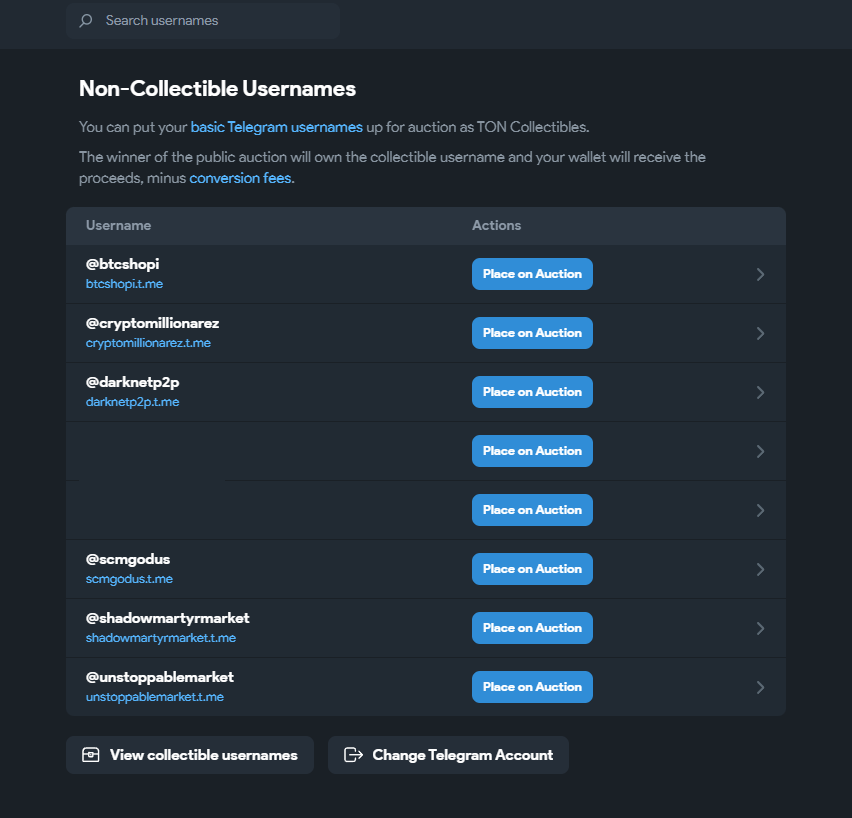The height and width of the screenshot is (818, 852).
Task: Follow the conversion fees link
Action: [240, 178]
